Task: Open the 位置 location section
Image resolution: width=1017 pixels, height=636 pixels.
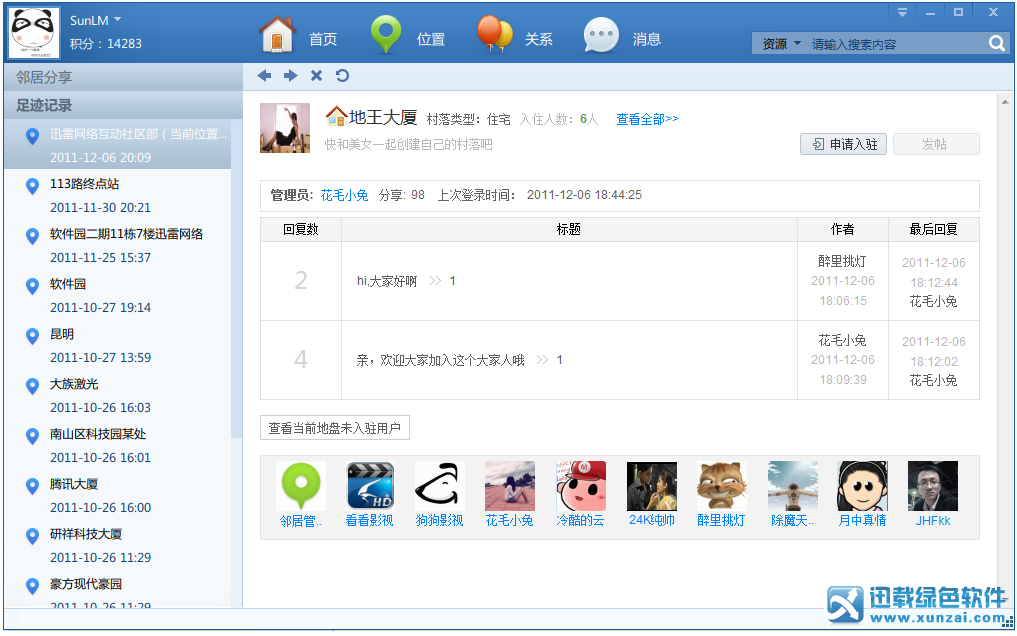Action: [408, 35]
